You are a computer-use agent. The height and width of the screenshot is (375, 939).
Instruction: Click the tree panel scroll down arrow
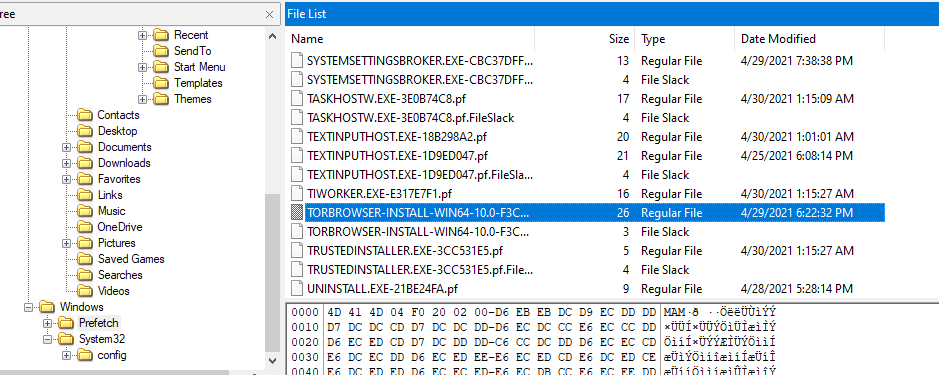(x=272, y=361)
